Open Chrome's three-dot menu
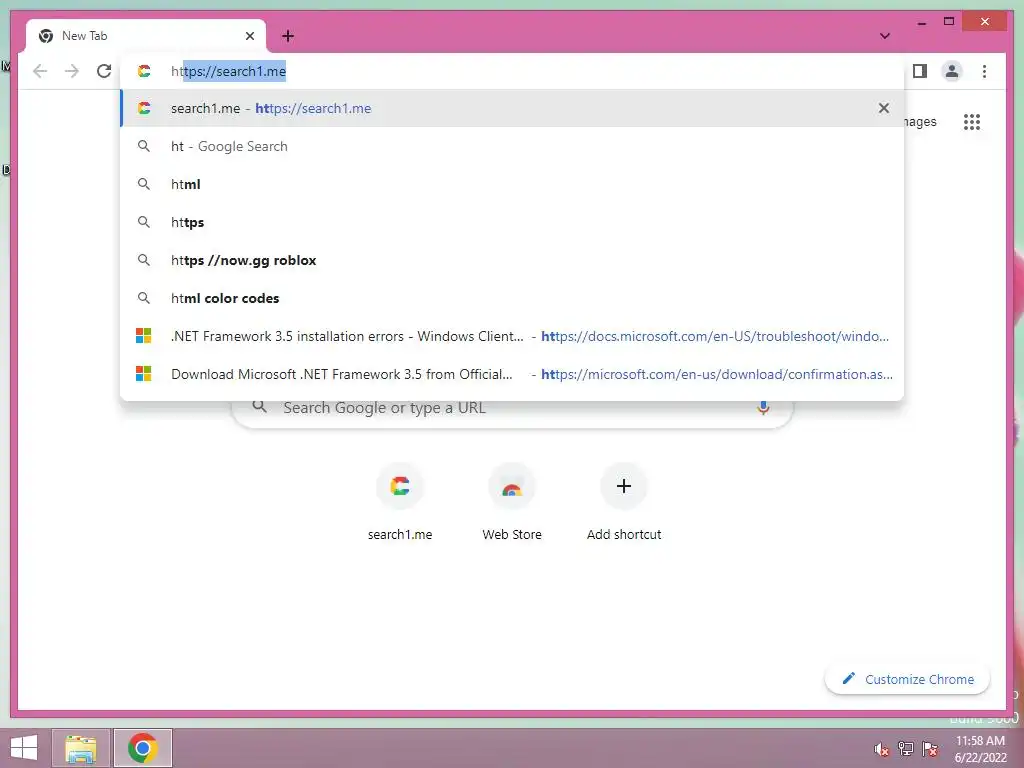The height and width of the screenshot is (768, 1024). (x=984, y=71)
